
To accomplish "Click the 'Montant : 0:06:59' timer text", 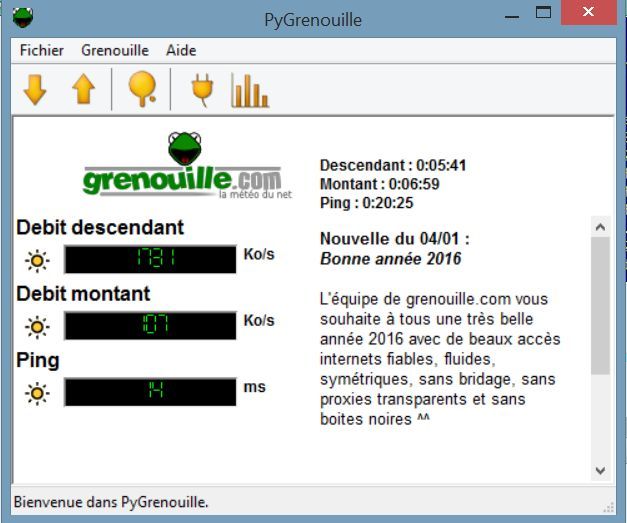I will pos(379,184).
